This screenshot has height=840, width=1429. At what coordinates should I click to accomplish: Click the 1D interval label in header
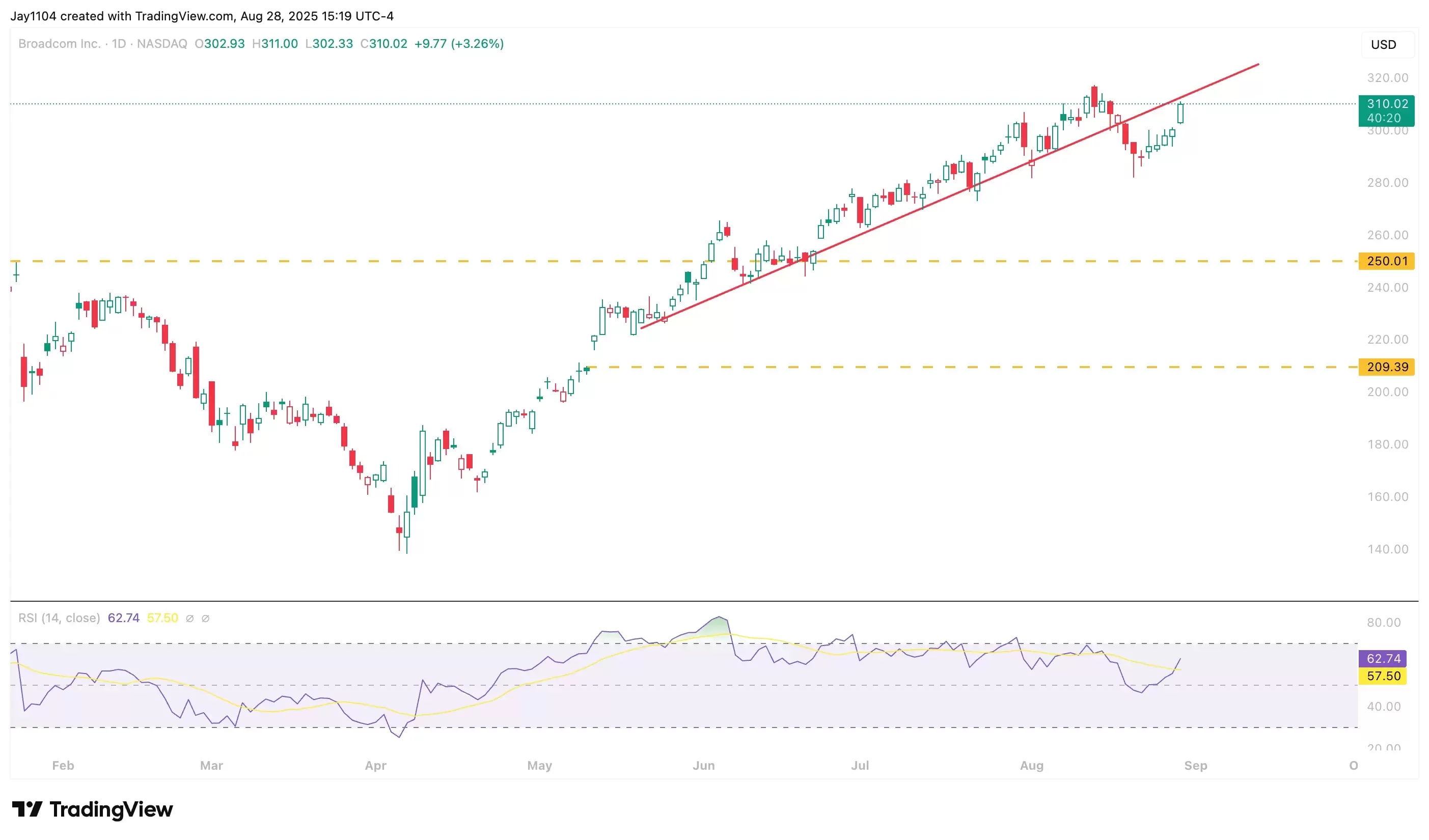[x=119, y=44]
